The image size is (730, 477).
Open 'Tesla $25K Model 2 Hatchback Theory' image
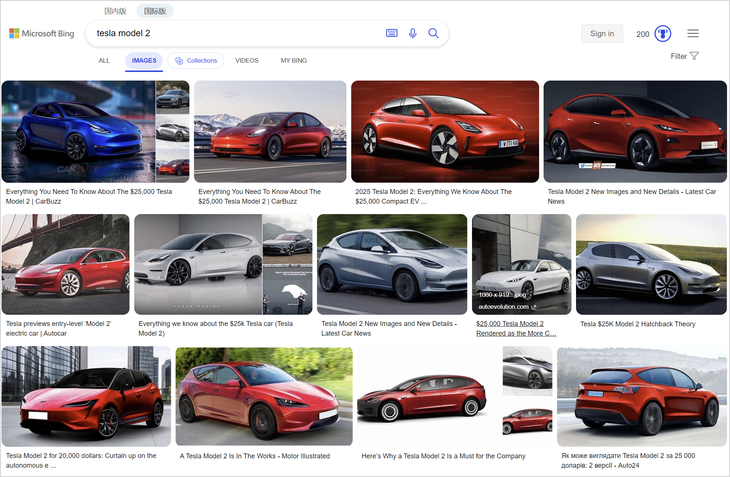(651, 264)
